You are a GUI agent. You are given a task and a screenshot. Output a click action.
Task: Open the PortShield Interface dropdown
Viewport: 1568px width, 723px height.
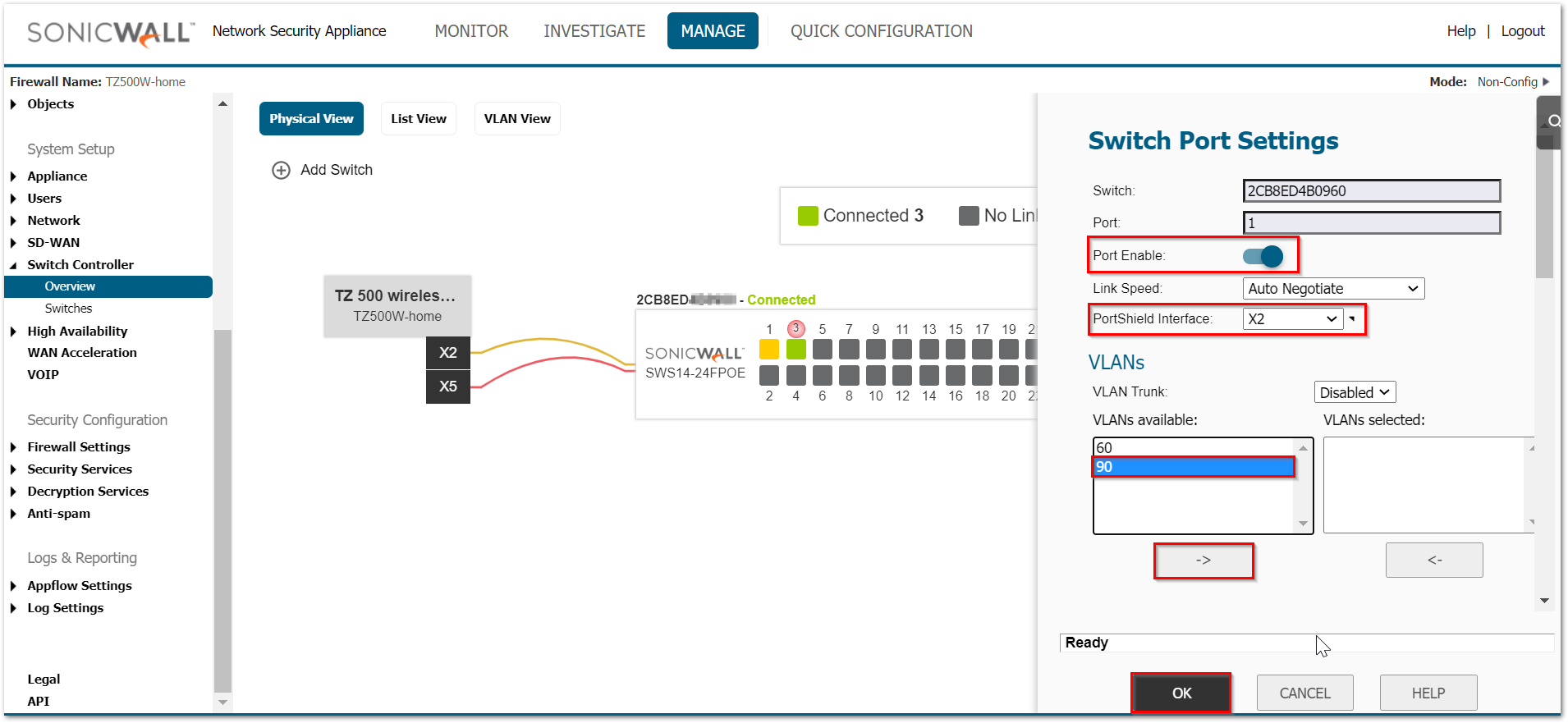(x=1292, y=319)
